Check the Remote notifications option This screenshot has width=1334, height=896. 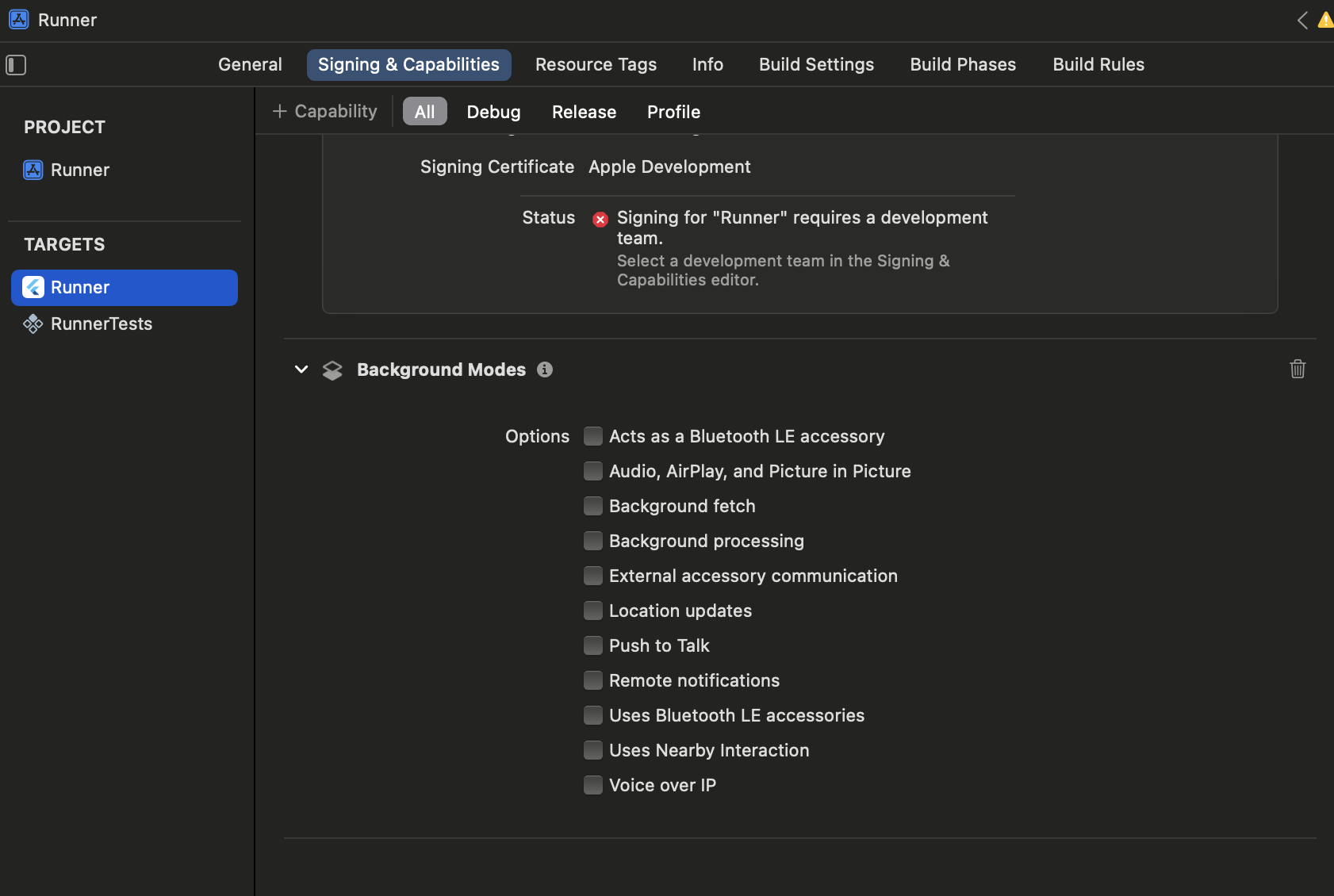[x=593, y=680]
